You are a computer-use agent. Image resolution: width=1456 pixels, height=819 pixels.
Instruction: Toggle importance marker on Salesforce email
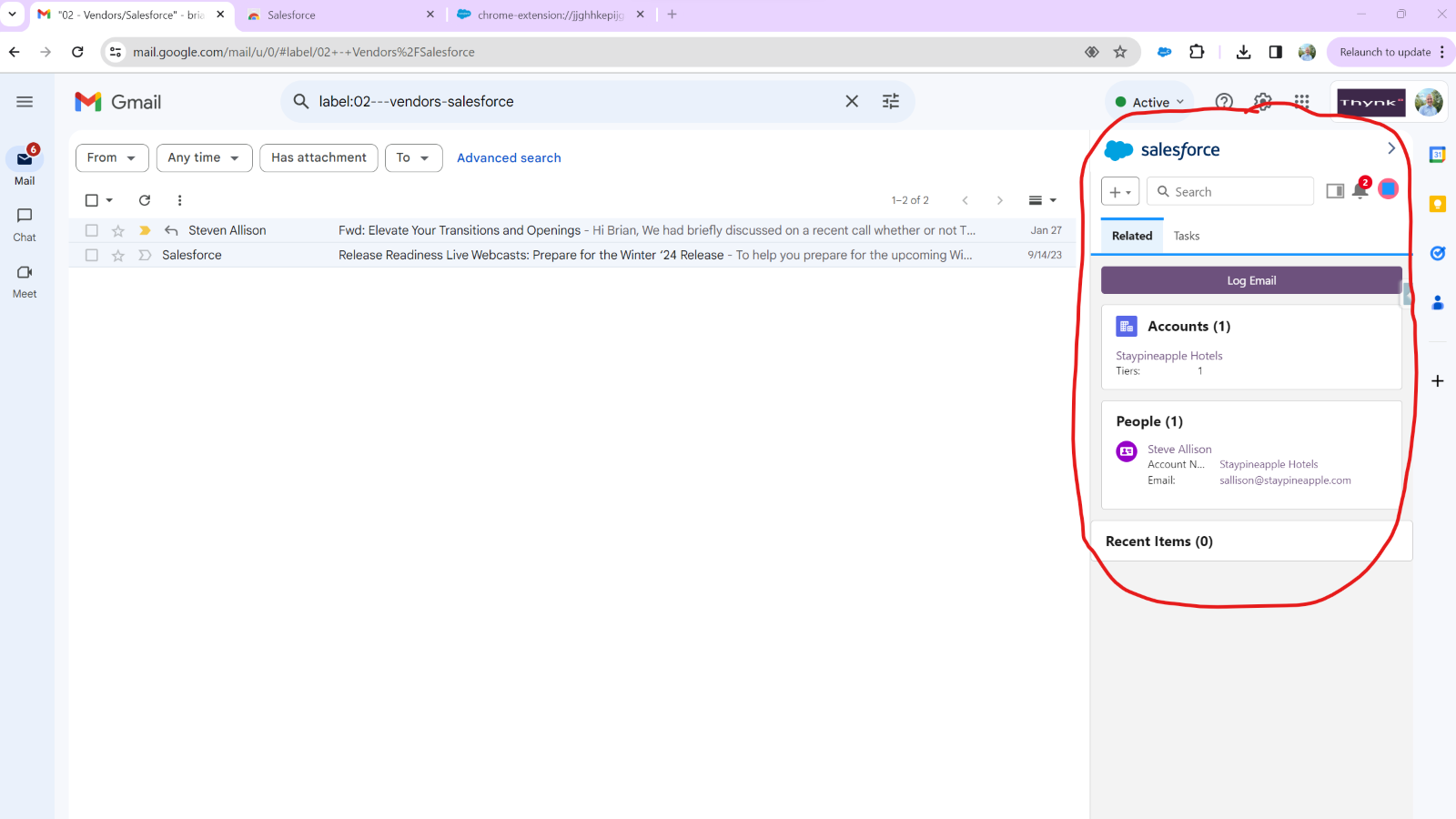144,255
